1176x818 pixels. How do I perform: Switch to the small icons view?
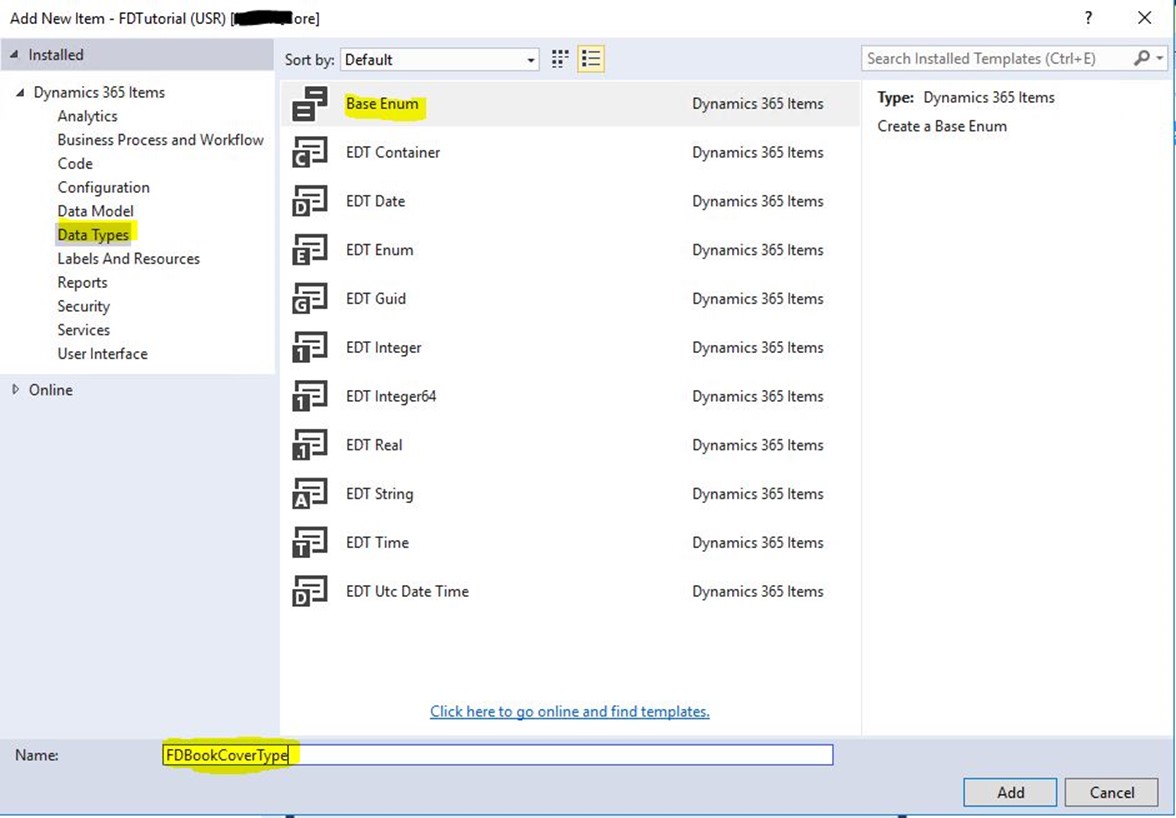560,59
